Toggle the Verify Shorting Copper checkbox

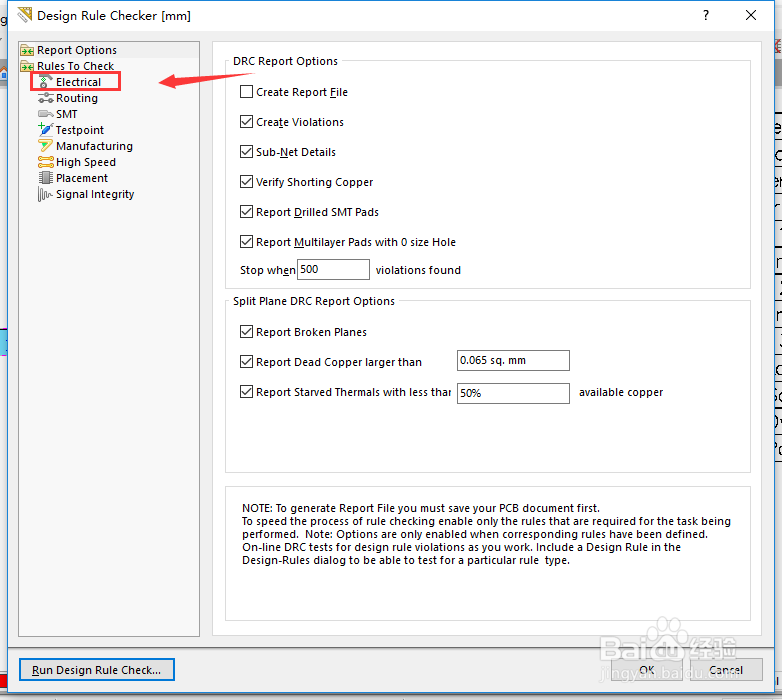tap(246, 181)
